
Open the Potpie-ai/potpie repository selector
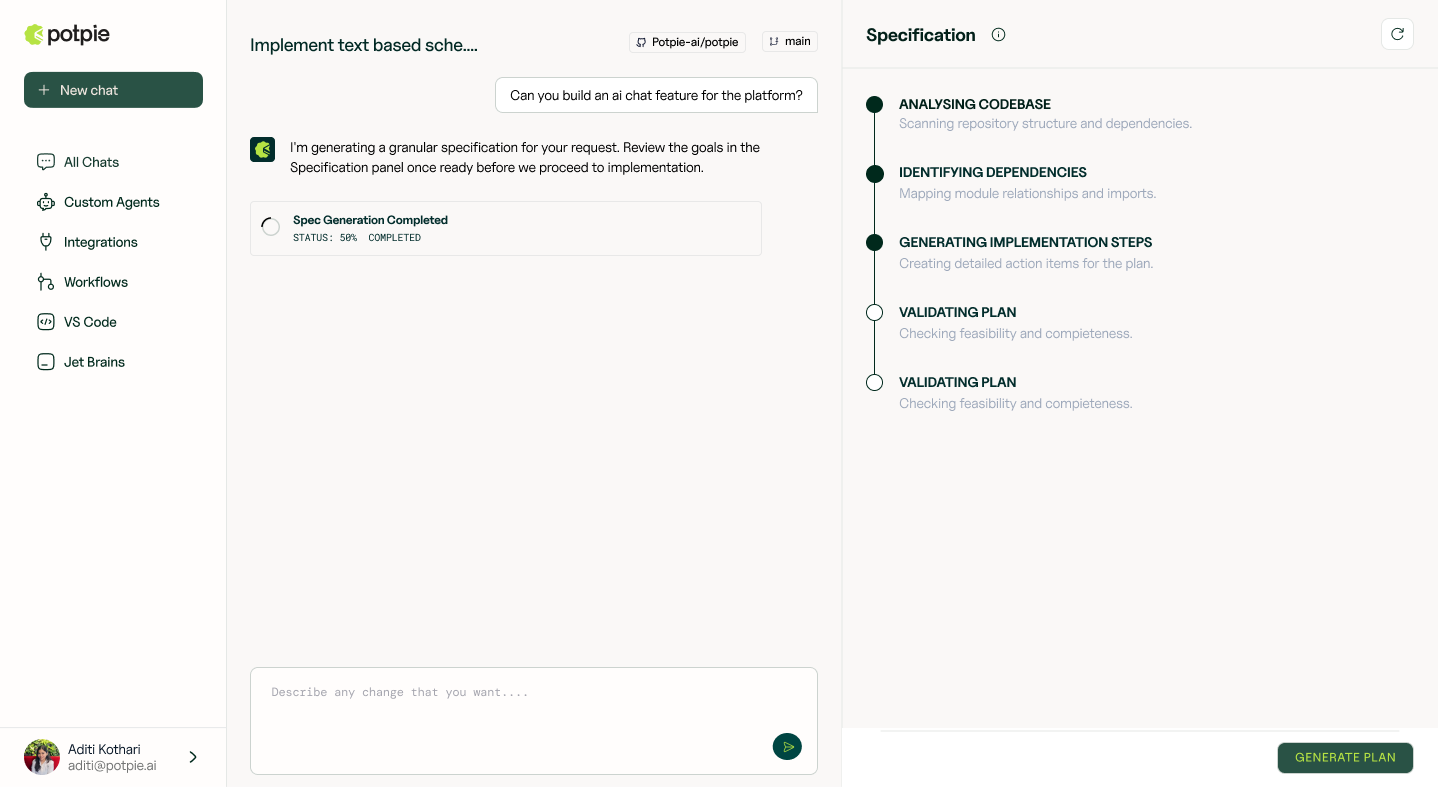pos(687,41)
